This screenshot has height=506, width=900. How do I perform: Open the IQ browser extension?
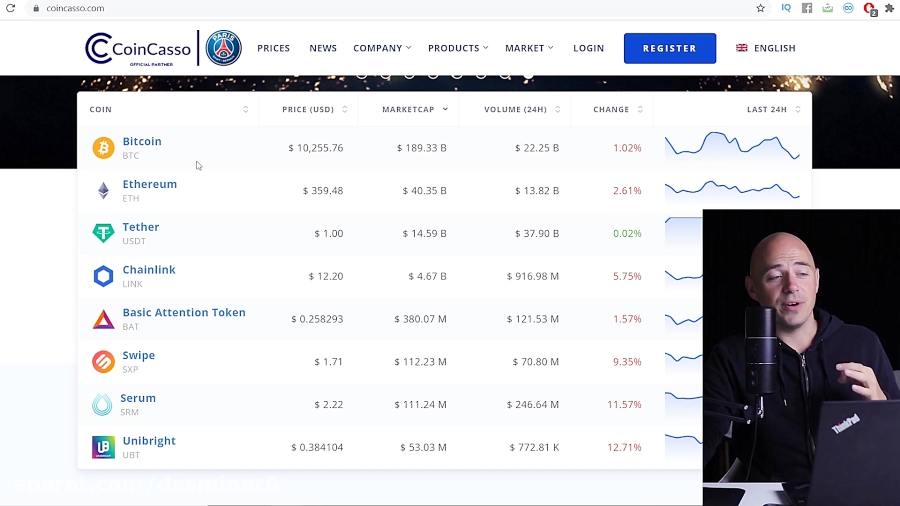click(786, 8)
